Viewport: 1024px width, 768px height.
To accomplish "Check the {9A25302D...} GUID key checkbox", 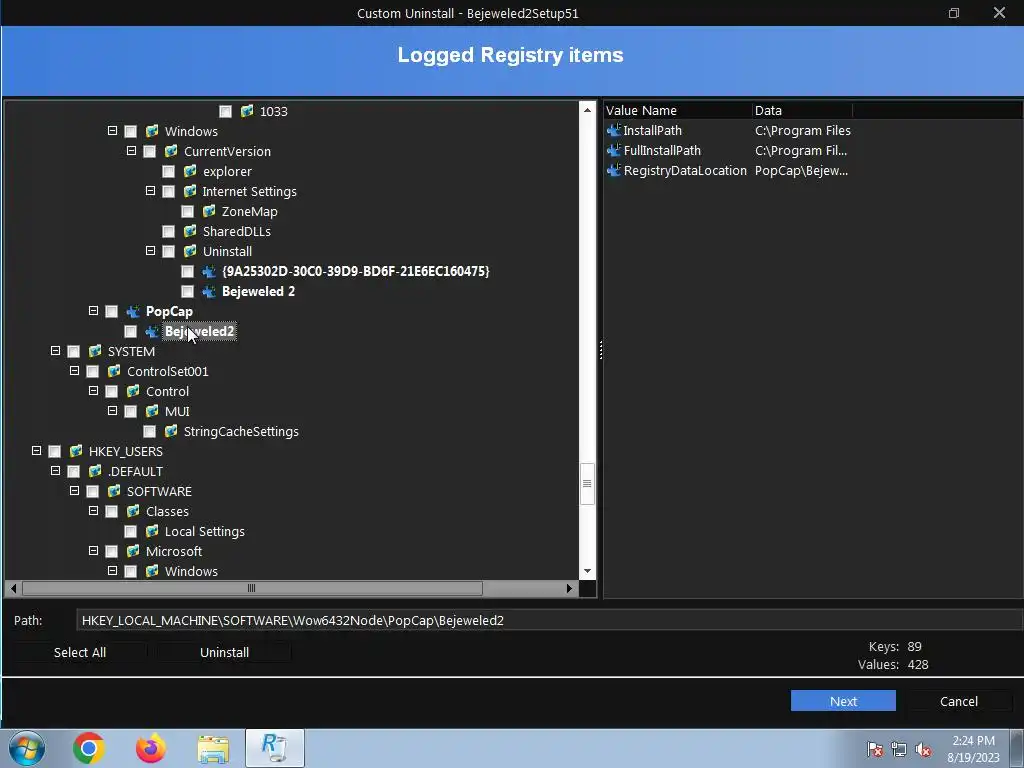I will click(187, 271).
